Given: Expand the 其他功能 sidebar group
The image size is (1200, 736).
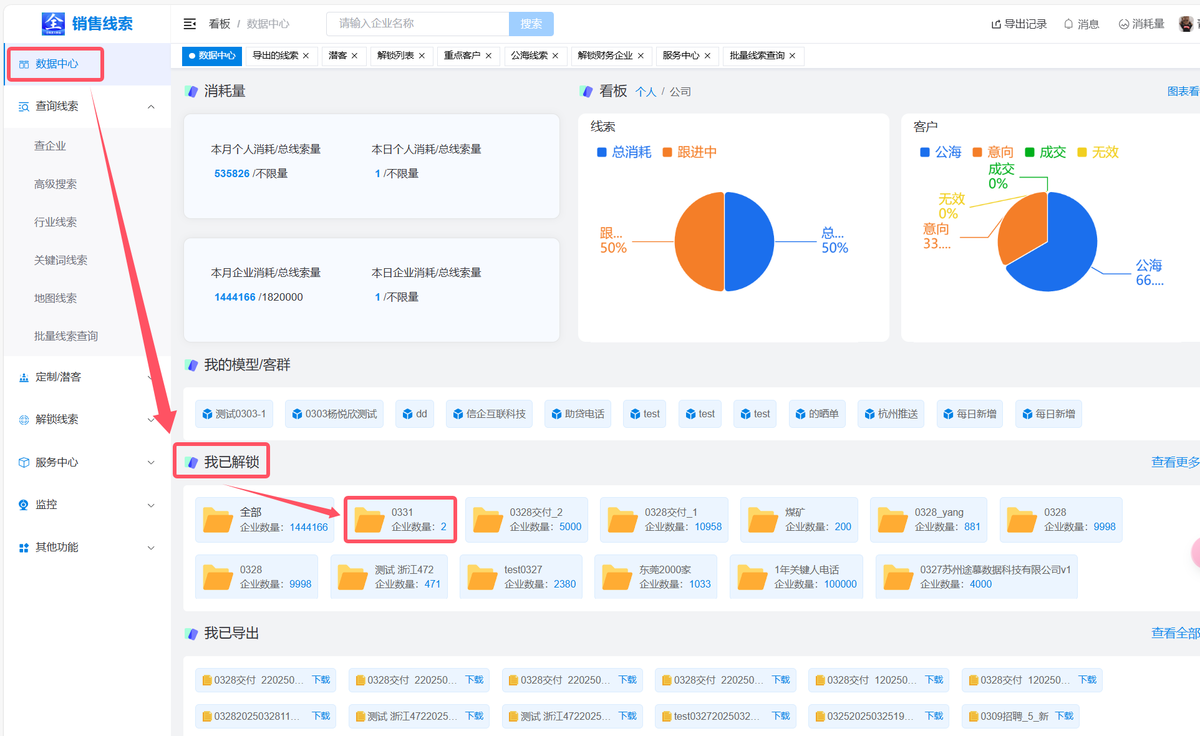Looking at the screenshot, I should (x=87, y=548).
